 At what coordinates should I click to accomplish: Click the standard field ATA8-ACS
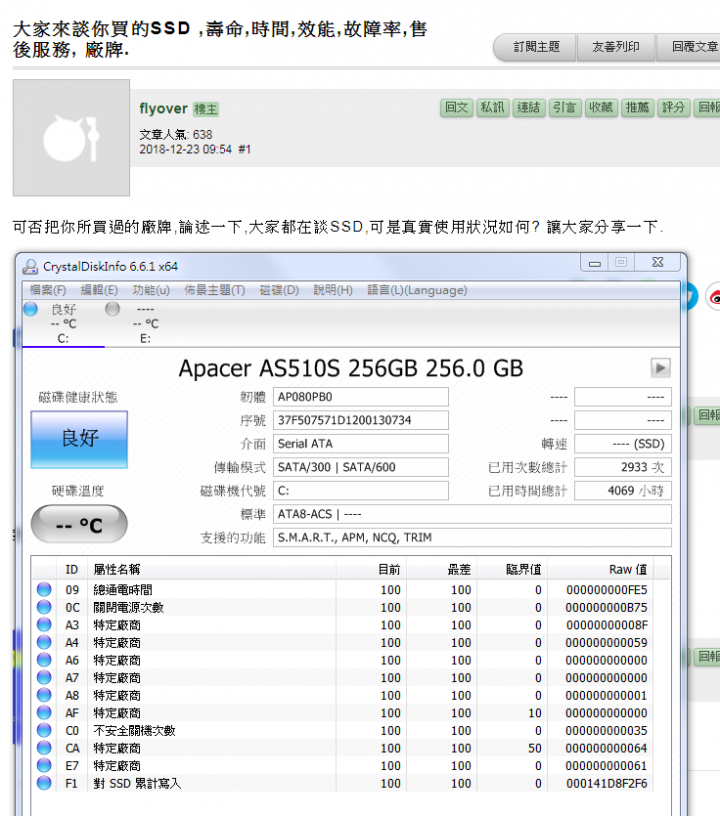point(472,514)
